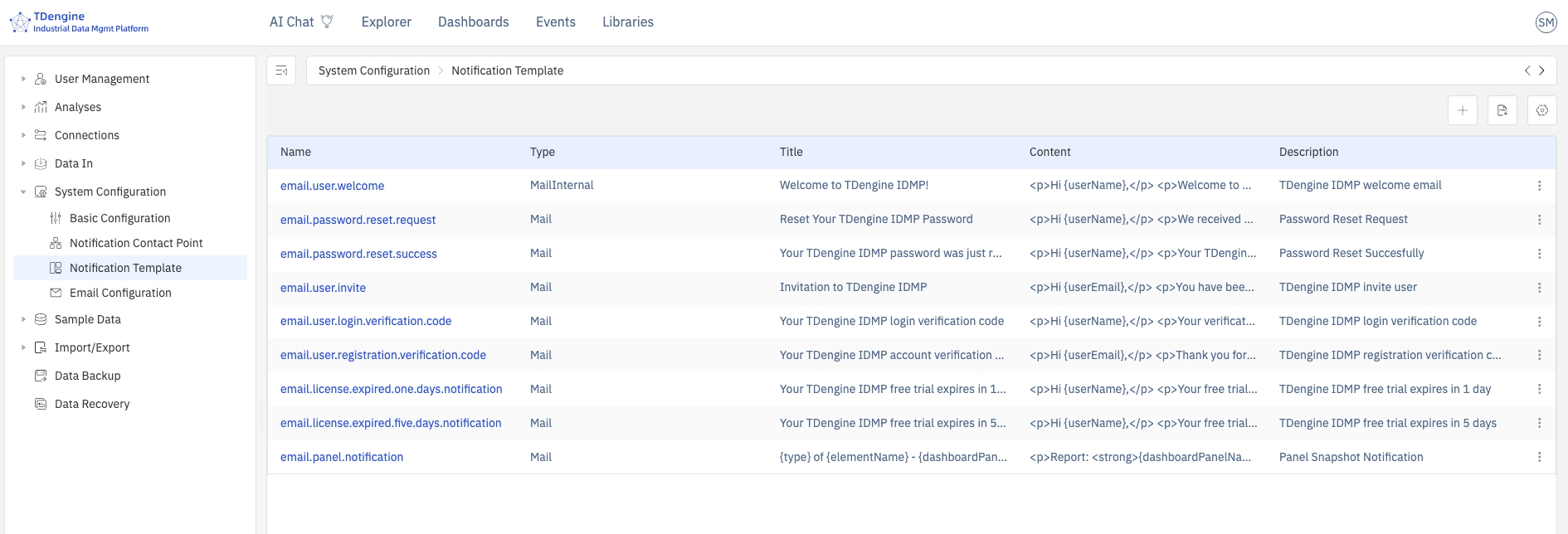The width and height of the screenshot is (1568, 534).
Task: Click the breadcrumb forward arrow
Action: coord(1542,70)
